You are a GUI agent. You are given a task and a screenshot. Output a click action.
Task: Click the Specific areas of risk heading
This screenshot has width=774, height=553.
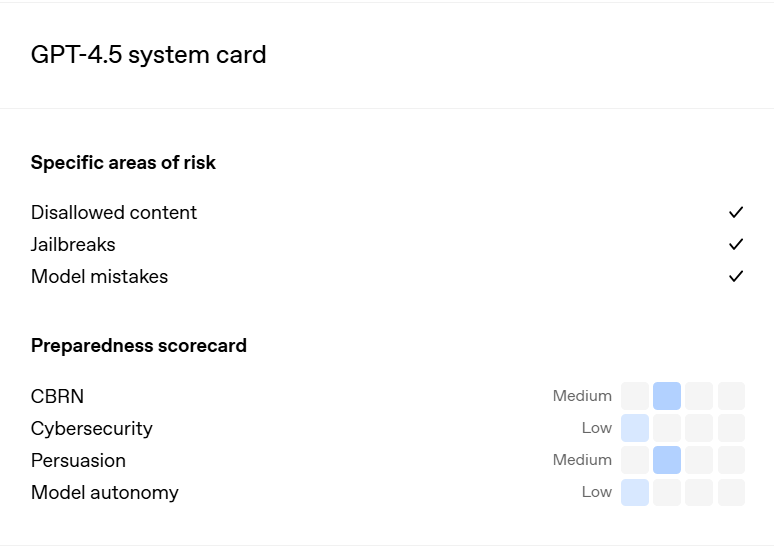click(x=123, y=162)
